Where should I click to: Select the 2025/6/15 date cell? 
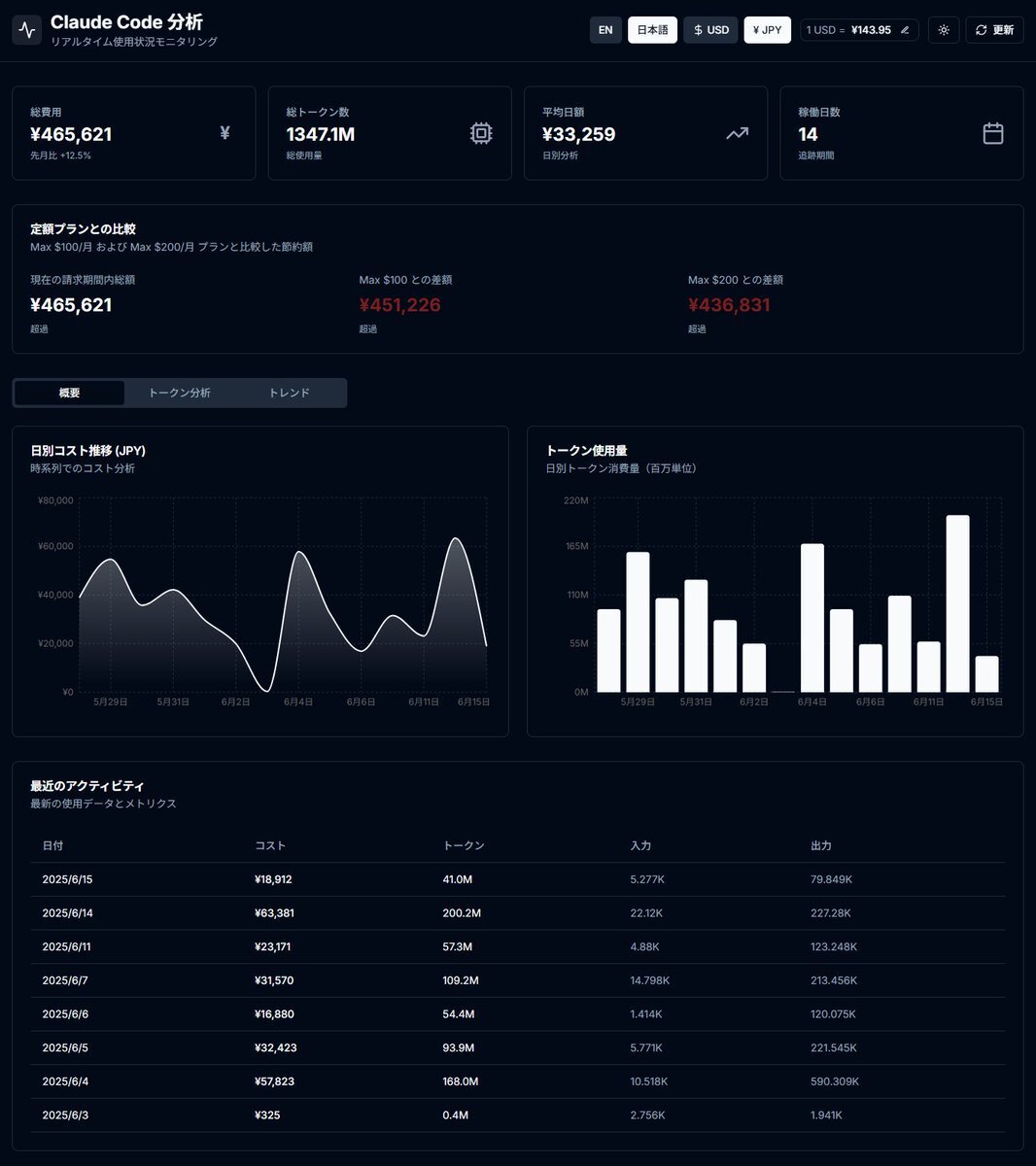pyautogui.click(x=67, y=879)
